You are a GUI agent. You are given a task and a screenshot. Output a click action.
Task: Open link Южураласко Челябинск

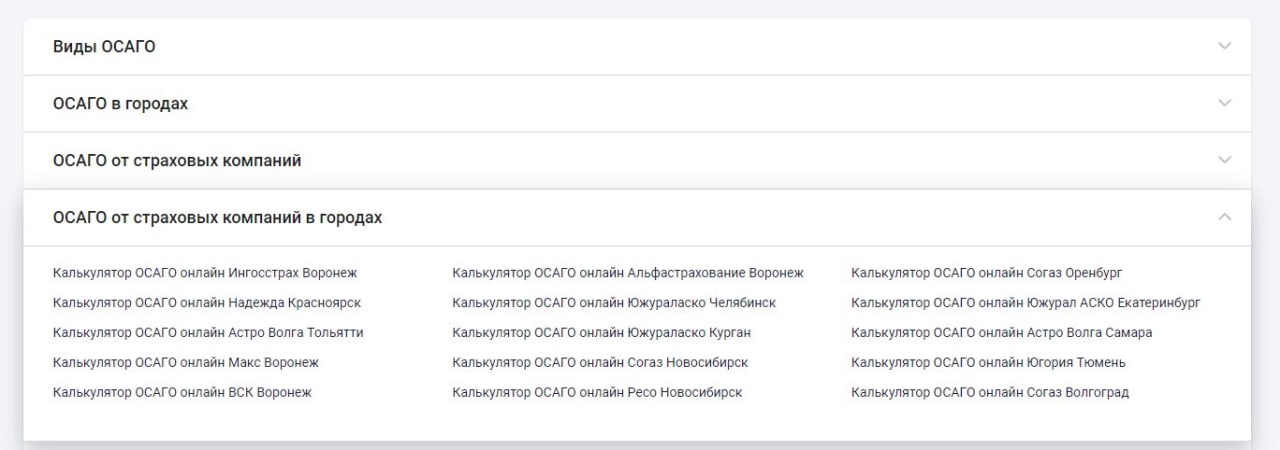click(614, 303)
